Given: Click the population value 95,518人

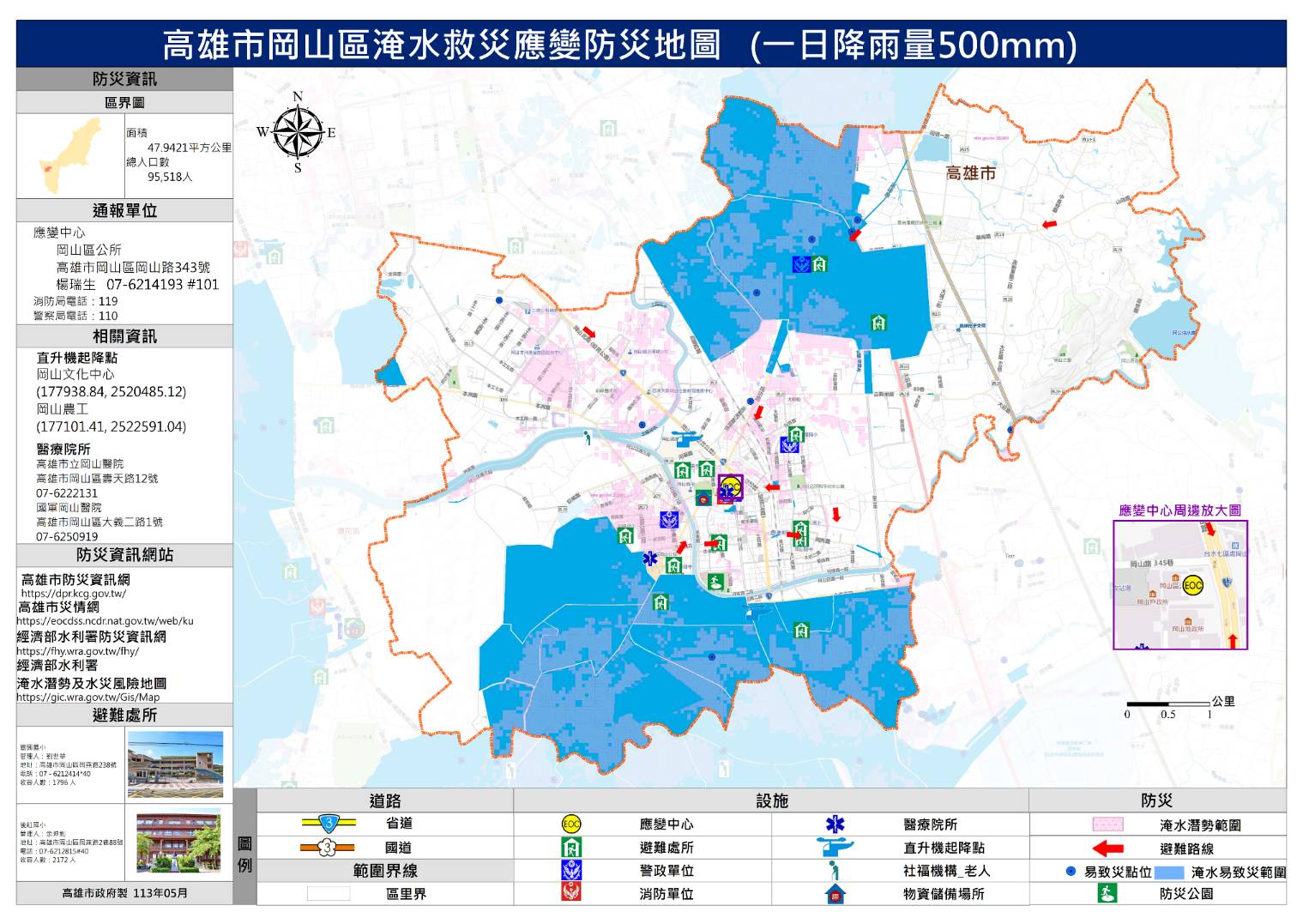Looking at the screenshot, I should coord(170,176).
